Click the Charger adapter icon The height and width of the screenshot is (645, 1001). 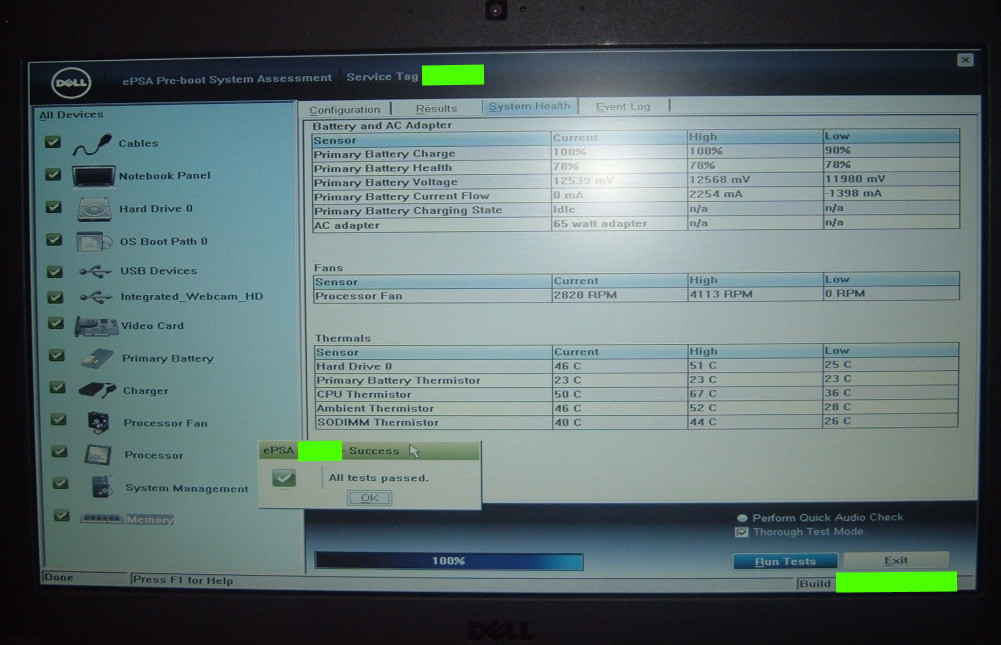pos(97,390)
